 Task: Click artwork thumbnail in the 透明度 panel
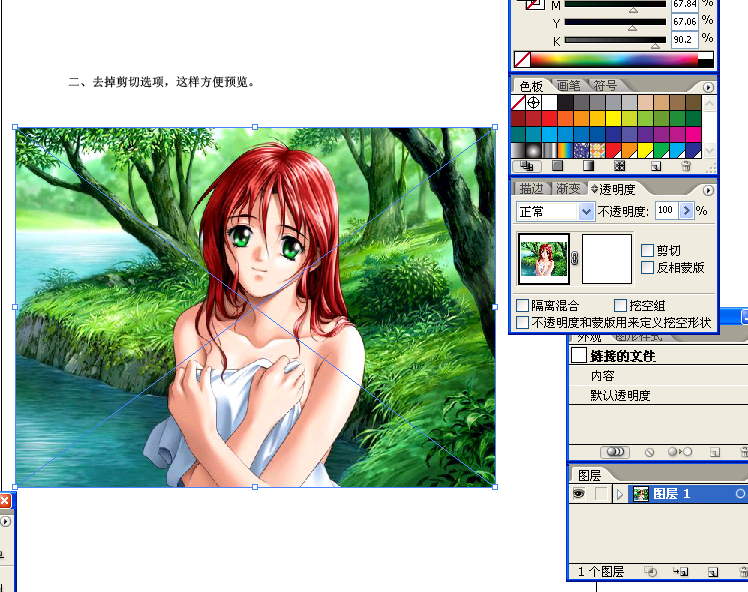click(544, 259)
